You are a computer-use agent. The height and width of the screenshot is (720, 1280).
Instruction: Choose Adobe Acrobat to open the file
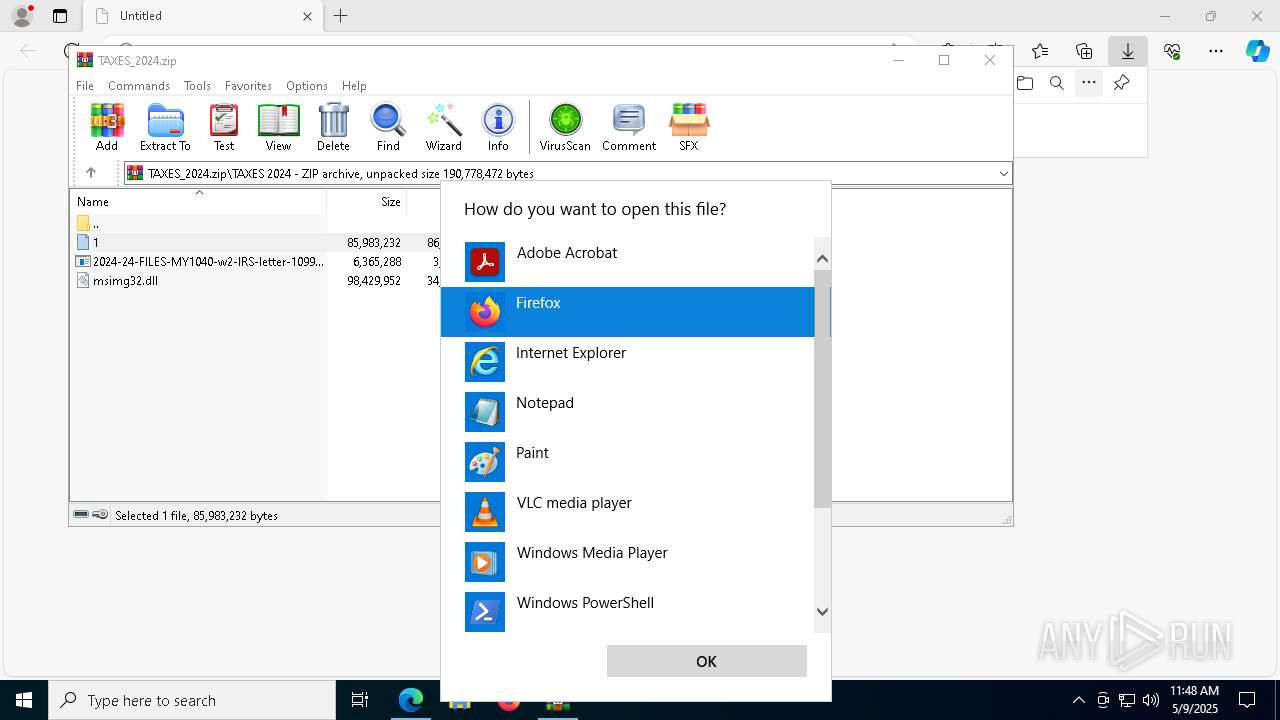(x=628, y=262)
